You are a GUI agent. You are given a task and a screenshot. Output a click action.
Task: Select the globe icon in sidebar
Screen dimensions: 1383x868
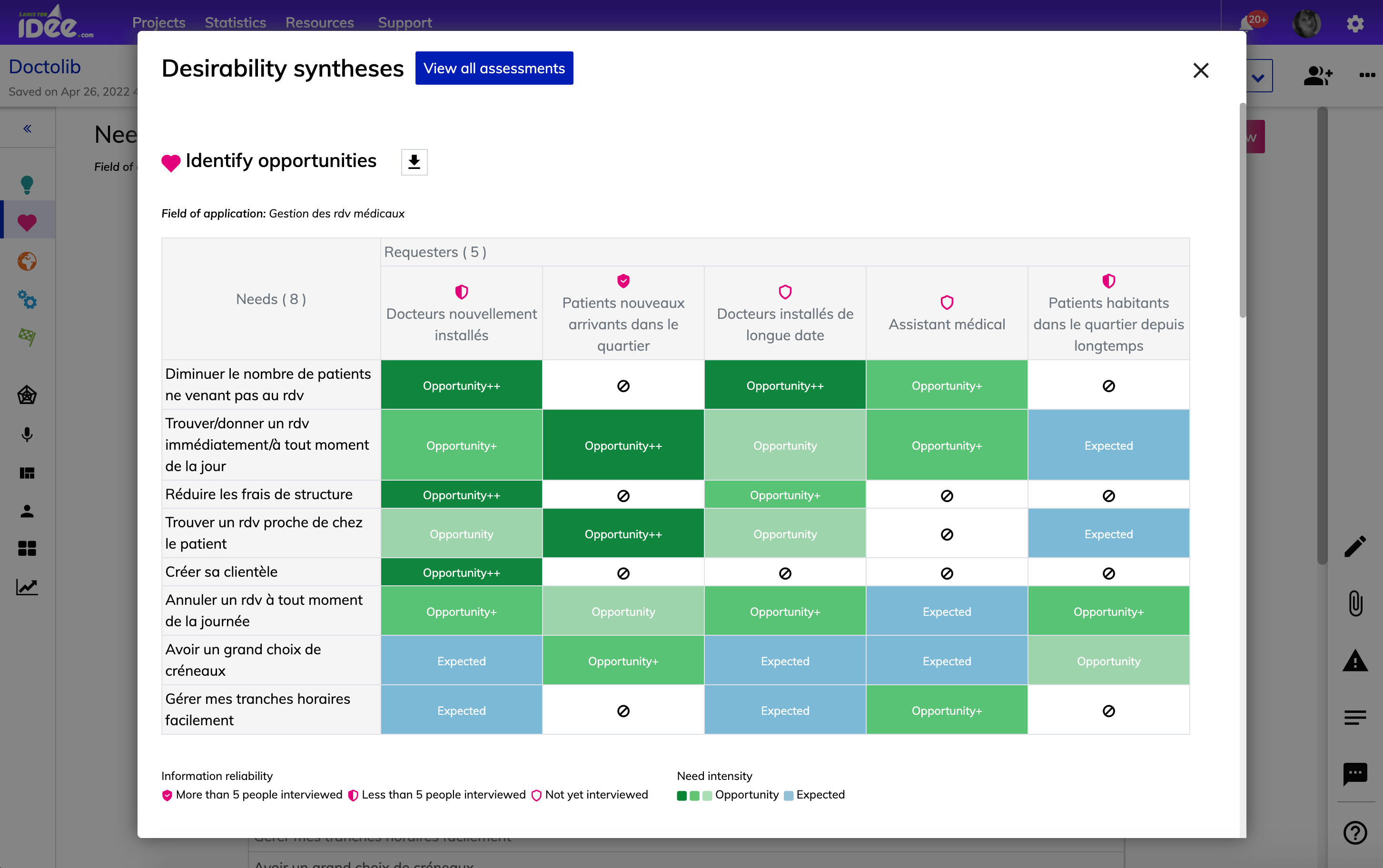pos(27,261)
